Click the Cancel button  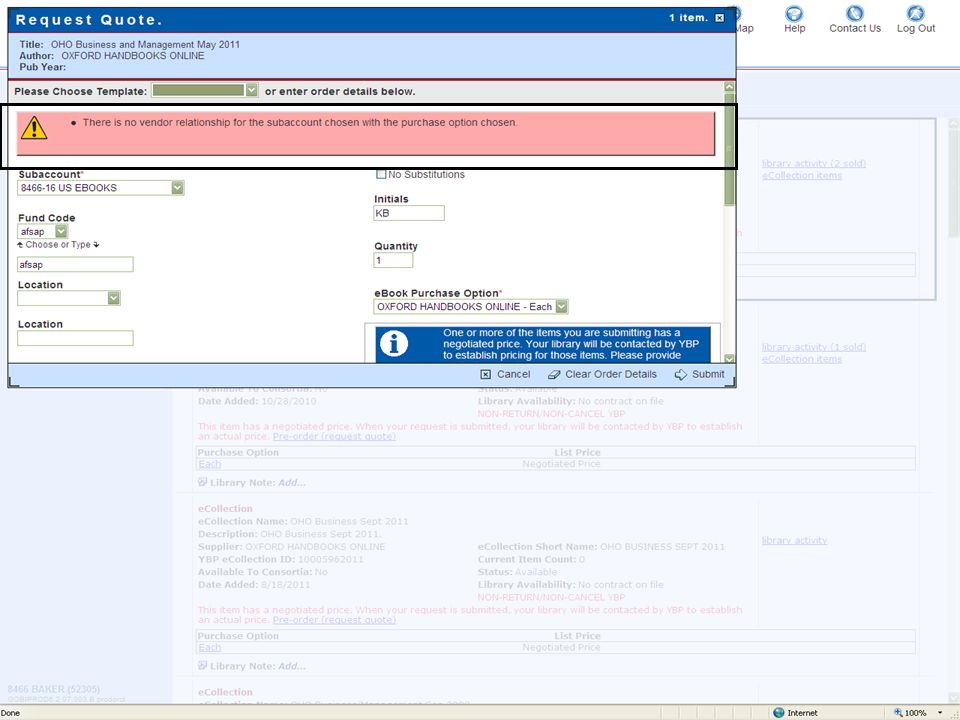(x=506, y=374)
